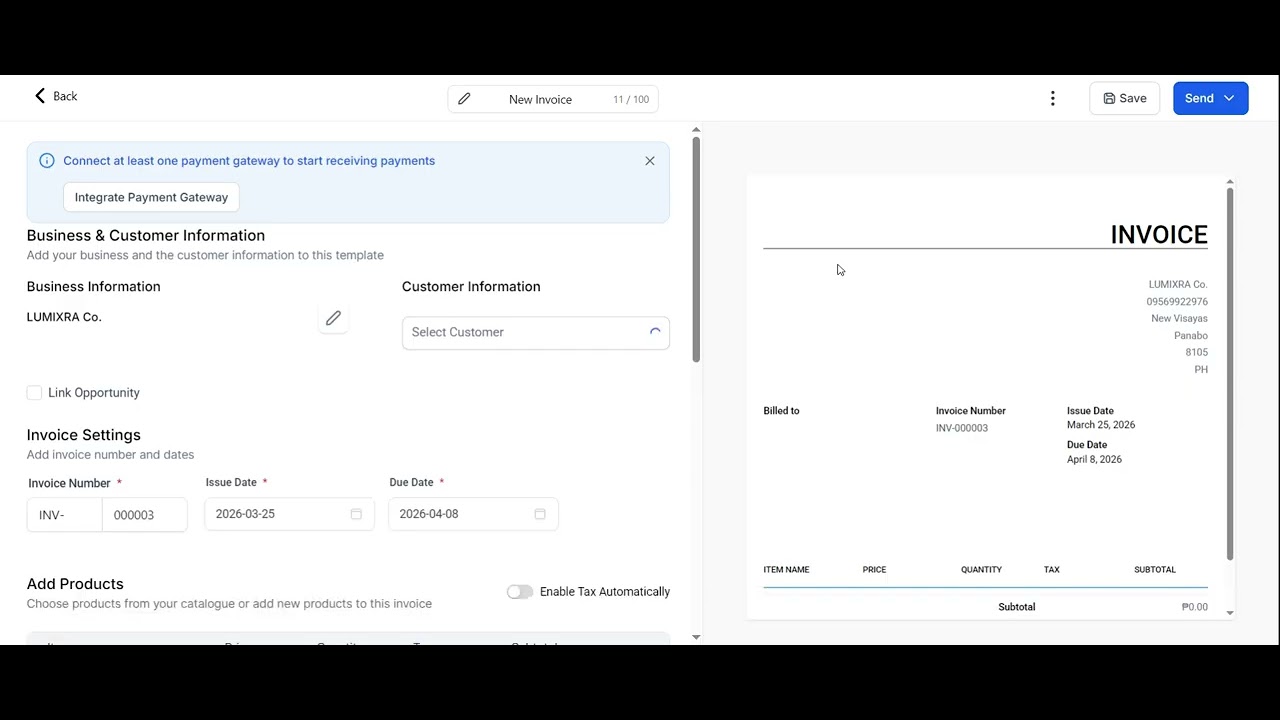Click phone number 09569922976 in preview
Image resolution: width=1280 pixels, height=720 pixels.
pyautogui.click(x=1177, y=302)
